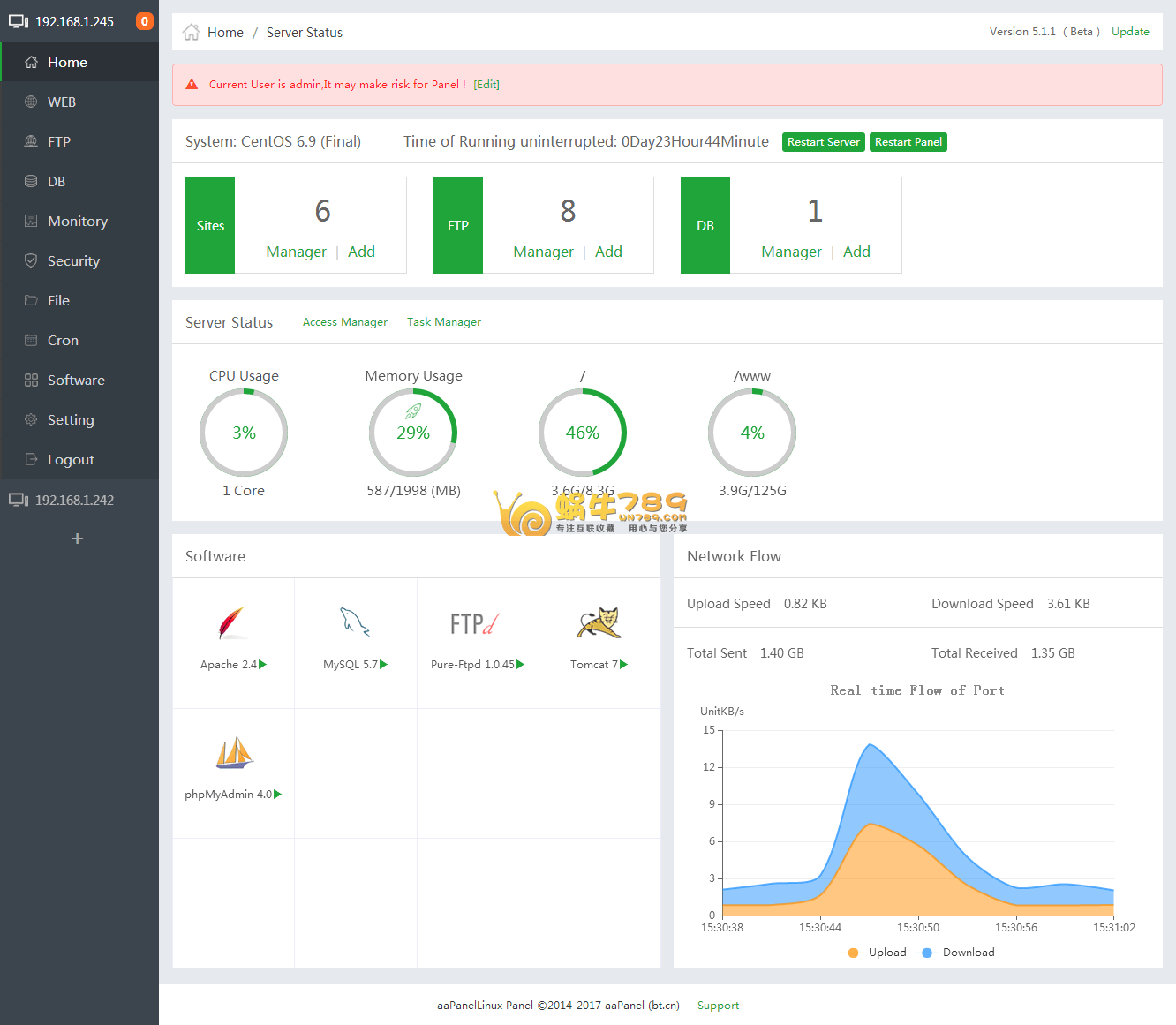Screen dimensions: 1176x1025
Task: Select the 192.168.1.242 server entry
Action: pyautogui.click(x=74, y=501)
